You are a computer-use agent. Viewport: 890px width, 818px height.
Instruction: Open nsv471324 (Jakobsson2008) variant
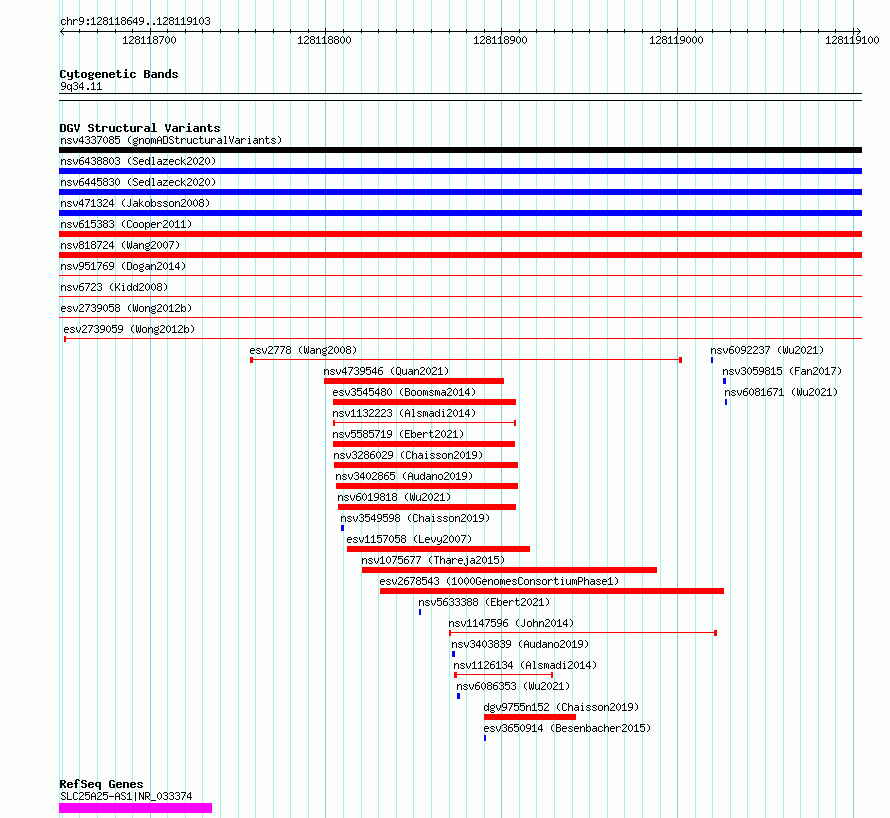click(x=135, y=203)
